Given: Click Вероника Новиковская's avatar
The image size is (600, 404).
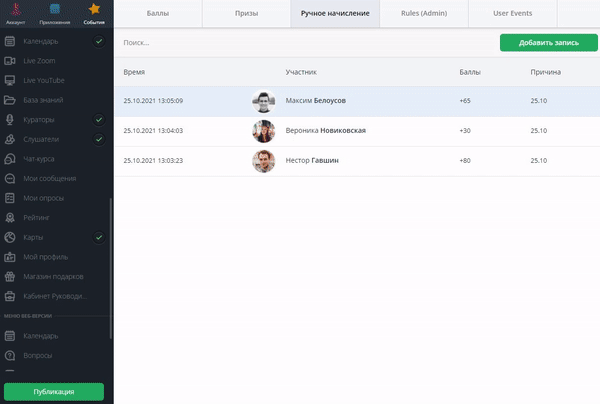Looking at the screenshot, I should click(264, 131).
